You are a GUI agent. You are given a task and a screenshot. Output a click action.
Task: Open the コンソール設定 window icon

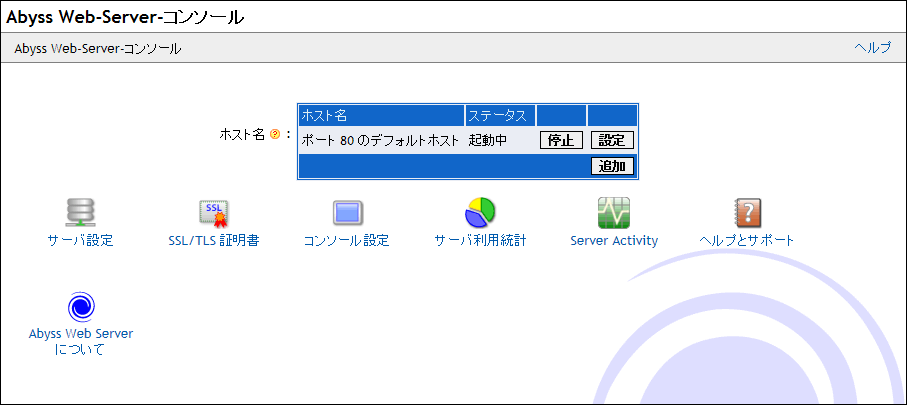click(347, 212)
